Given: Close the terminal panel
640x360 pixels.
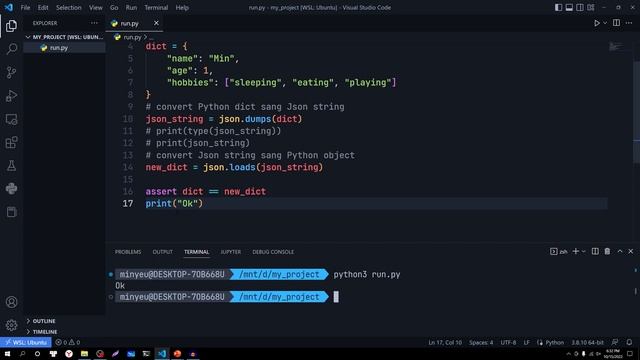Looking at the screenshot, I should (x=631, y=251).
